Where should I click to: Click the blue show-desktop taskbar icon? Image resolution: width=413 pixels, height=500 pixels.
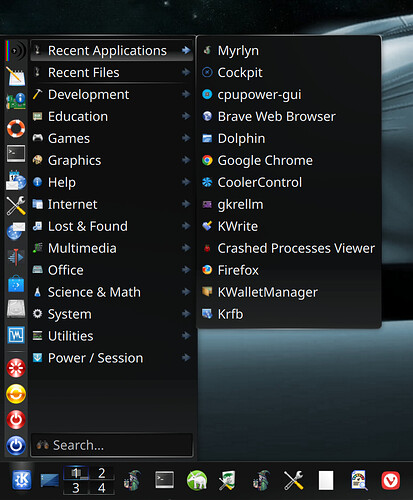tap(50, 481)
